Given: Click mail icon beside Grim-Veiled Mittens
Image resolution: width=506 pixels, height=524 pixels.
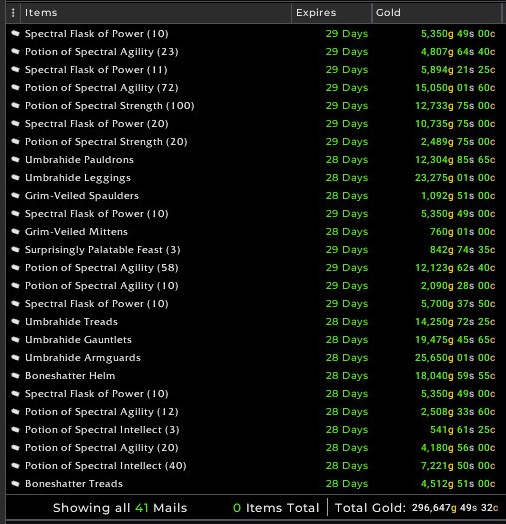Looking at the screenshot, I should point(15,232).
